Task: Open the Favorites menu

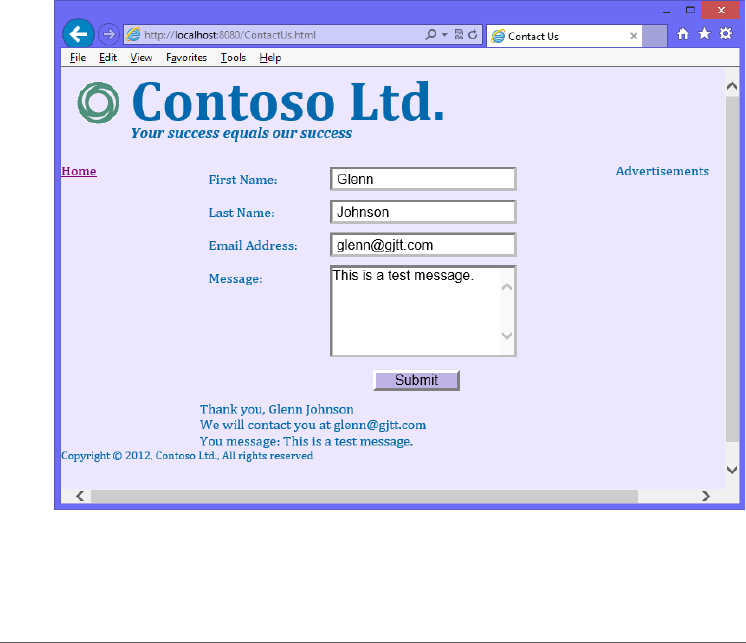Action: 186,58
